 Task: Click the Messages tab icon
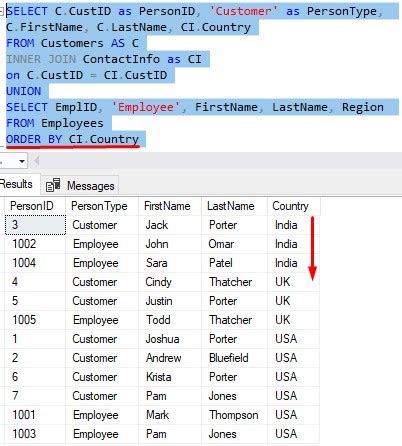[x=53, y=185]
